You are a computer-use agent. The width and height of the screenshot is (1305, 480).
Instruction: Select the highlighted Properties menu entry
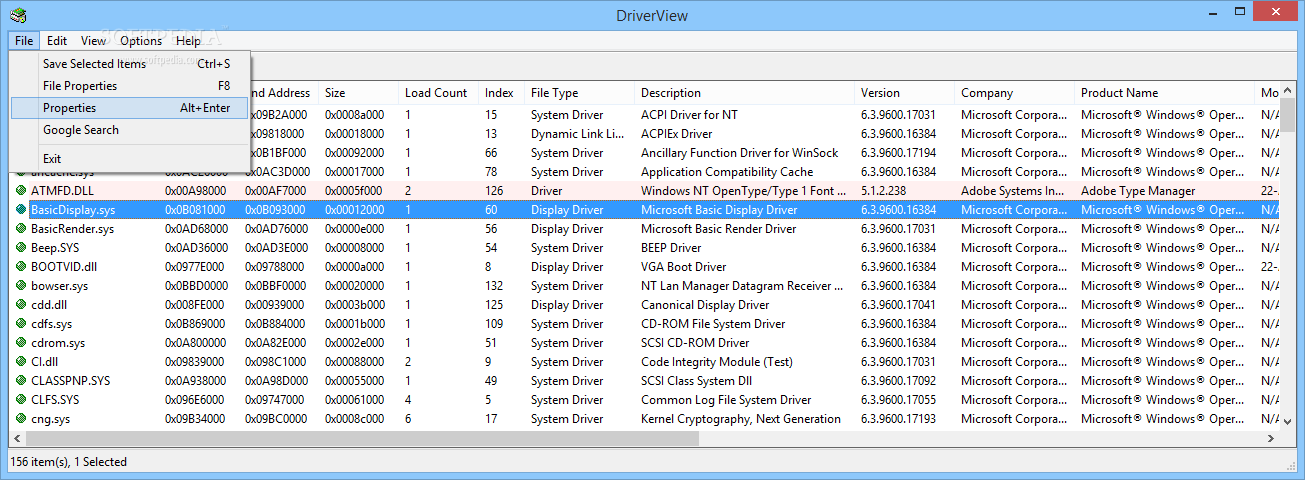[x=129, y=108]
